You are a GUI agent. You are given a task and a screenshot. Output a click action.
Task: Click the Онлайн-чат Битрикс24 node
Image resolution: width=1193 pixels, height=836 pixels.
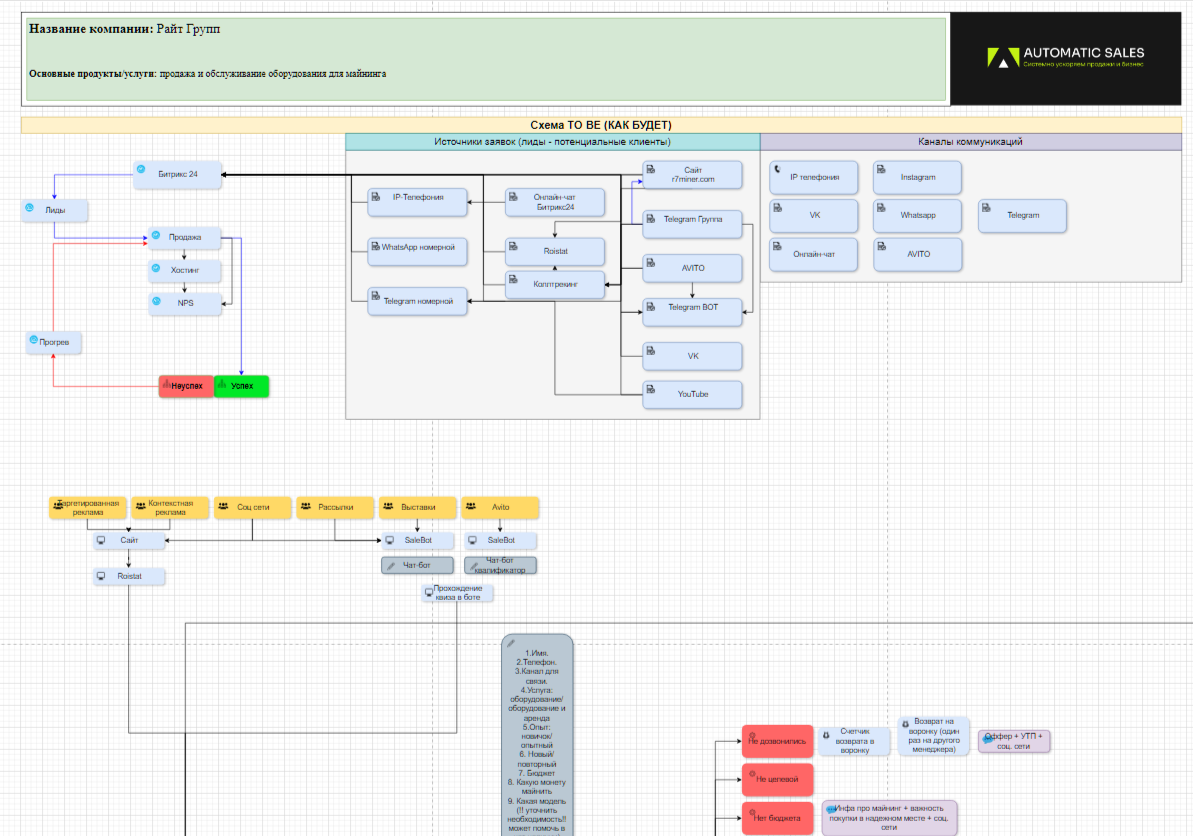click(555, 202)
